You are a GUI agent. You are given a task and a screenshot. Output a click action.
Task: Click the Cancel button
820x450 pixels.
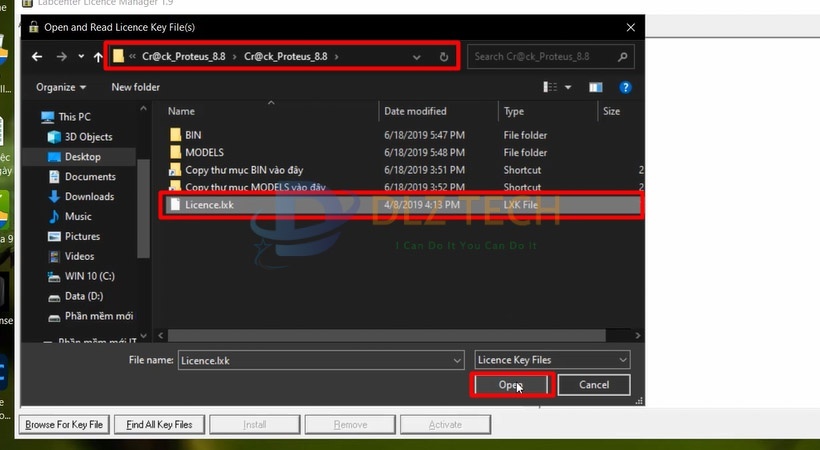click(593, 385)
